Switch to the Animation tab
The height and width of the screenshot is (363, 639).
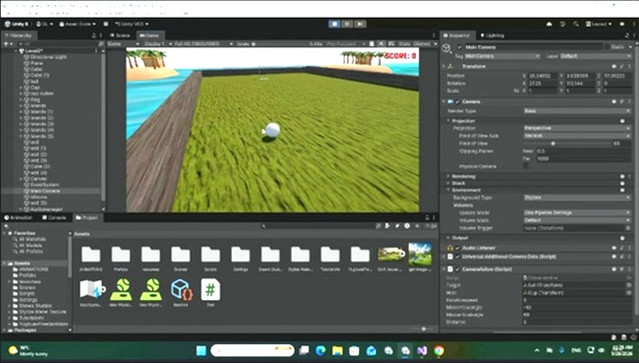pos(18,218)
